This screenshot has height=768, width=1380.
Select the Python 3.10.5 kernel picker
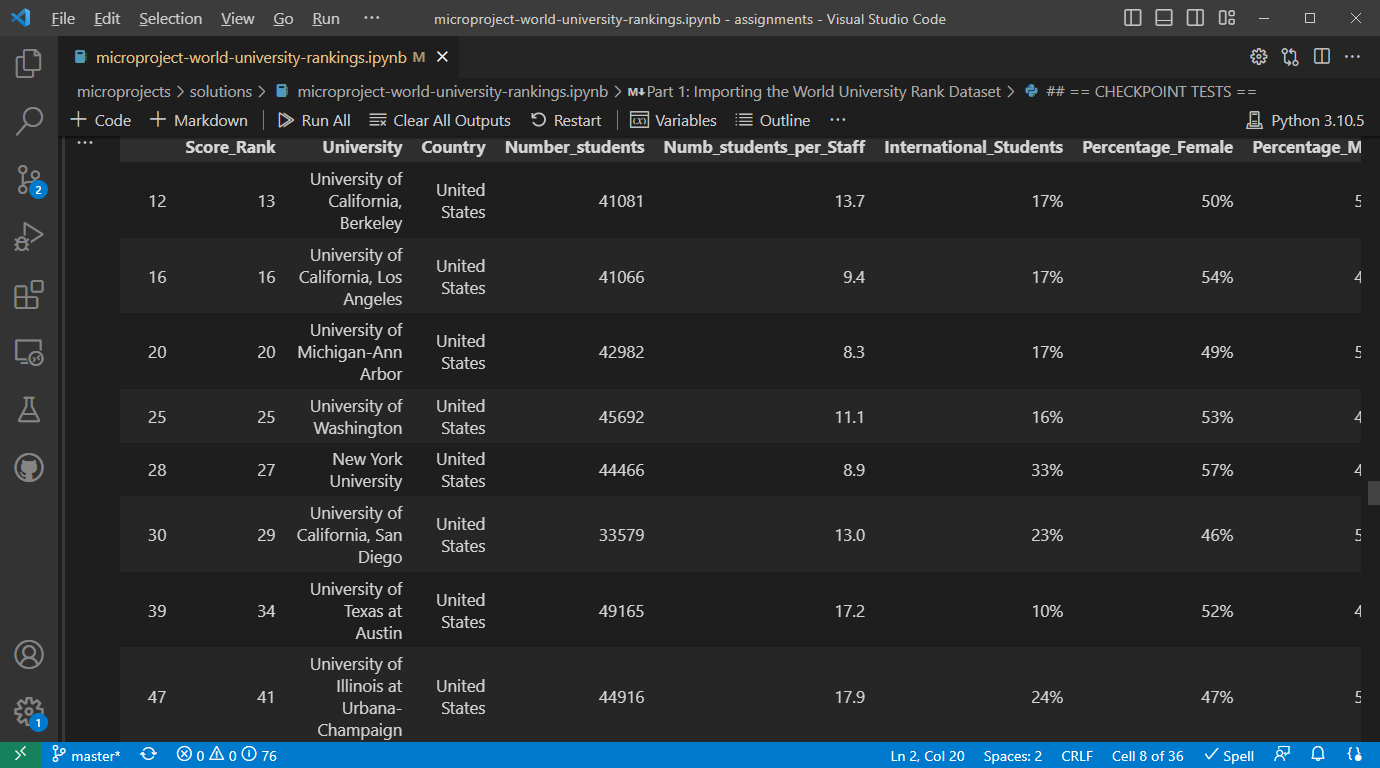(1305, 120)
